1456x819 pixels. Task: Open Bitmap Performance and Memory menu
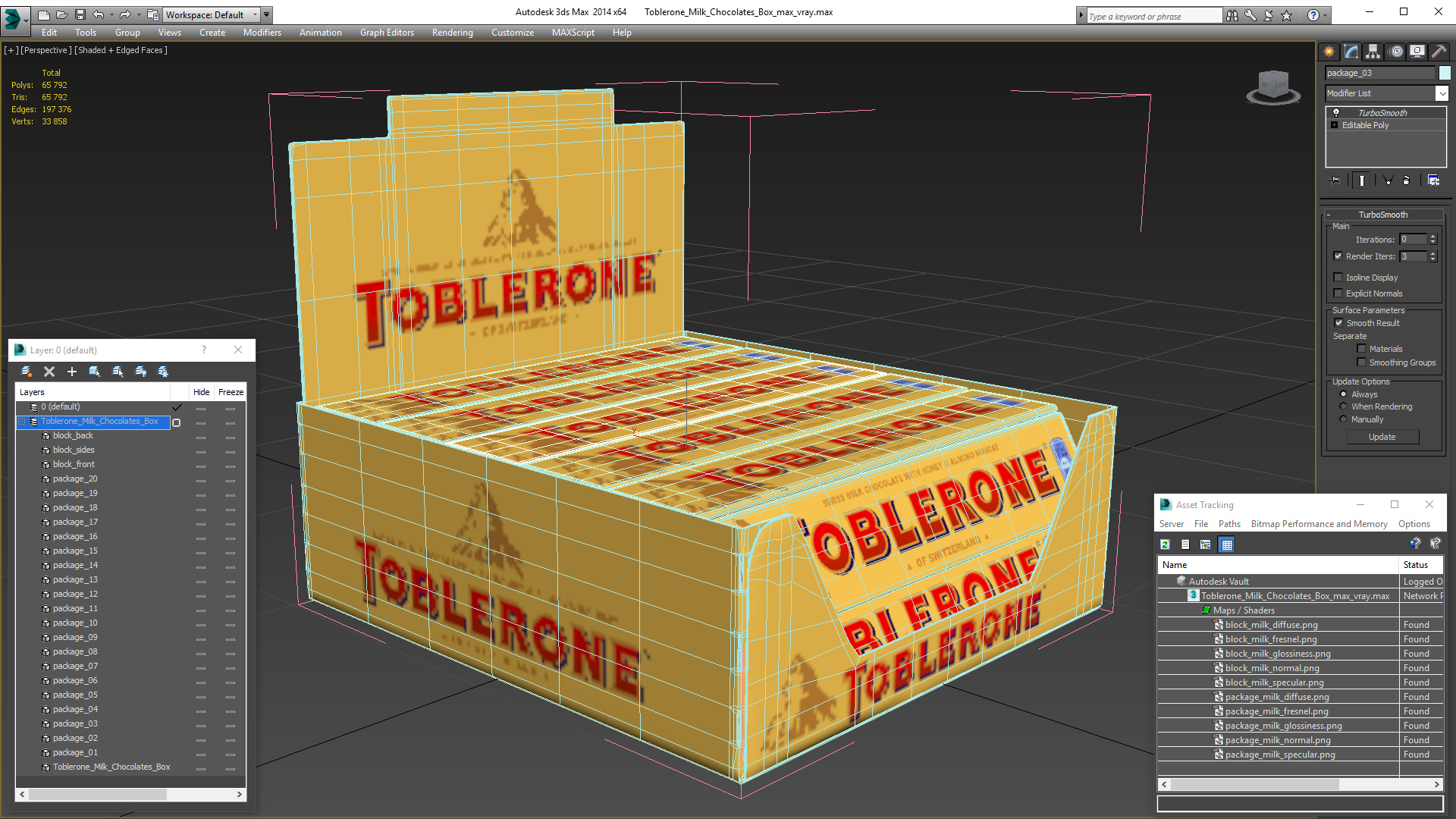coord(1319,524)
